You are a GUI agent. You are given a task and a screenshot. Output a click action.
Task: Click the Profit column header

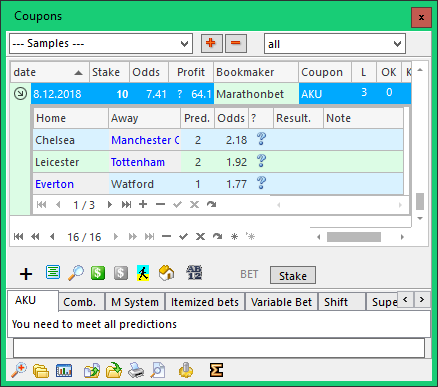tap(191, 72)
